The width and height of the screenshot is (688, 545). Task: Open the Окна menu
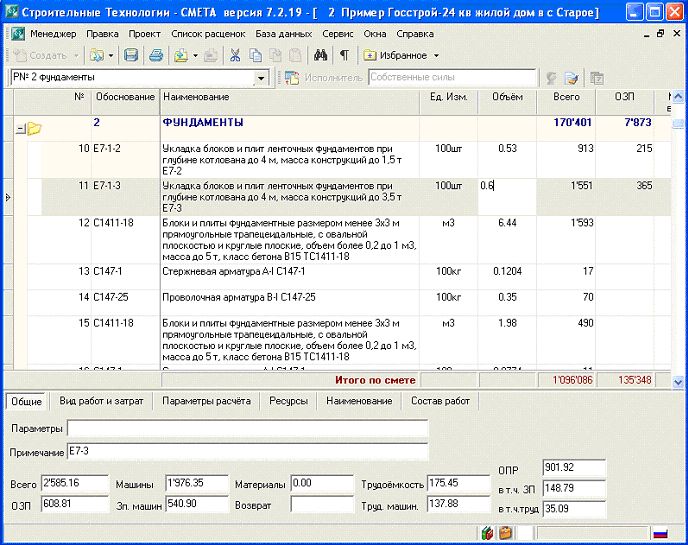(x=375, y=34)
